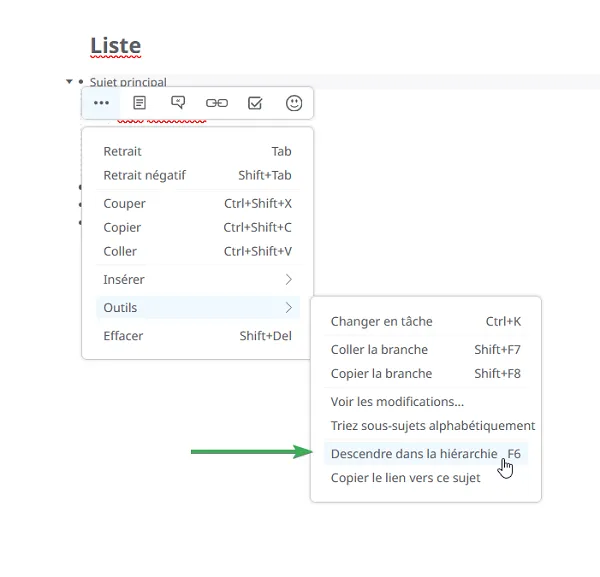Select Coller la branche option
600x577 pixels.
[426, 350]
